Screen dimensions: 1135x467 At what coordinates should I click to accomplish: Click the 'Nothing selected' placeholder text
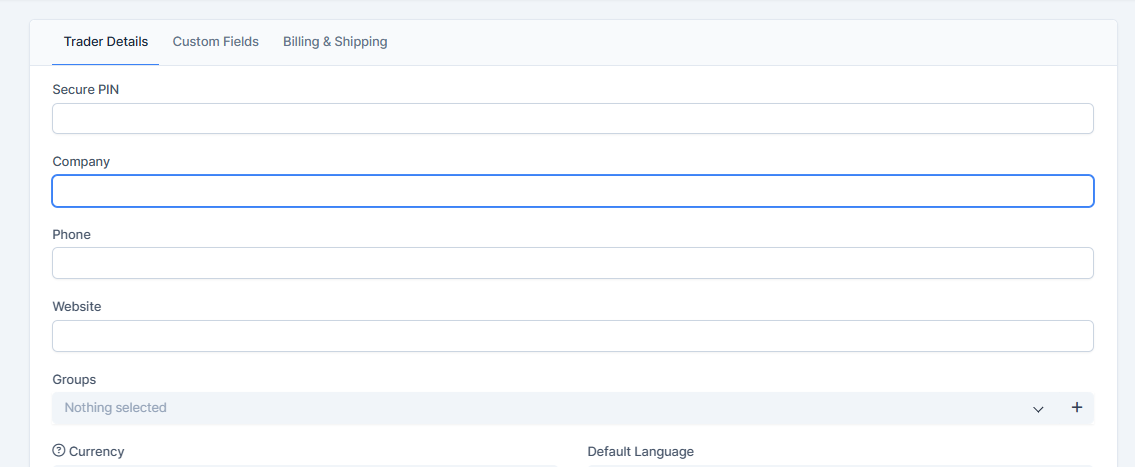pyautogui.click(x=116, y=408)
